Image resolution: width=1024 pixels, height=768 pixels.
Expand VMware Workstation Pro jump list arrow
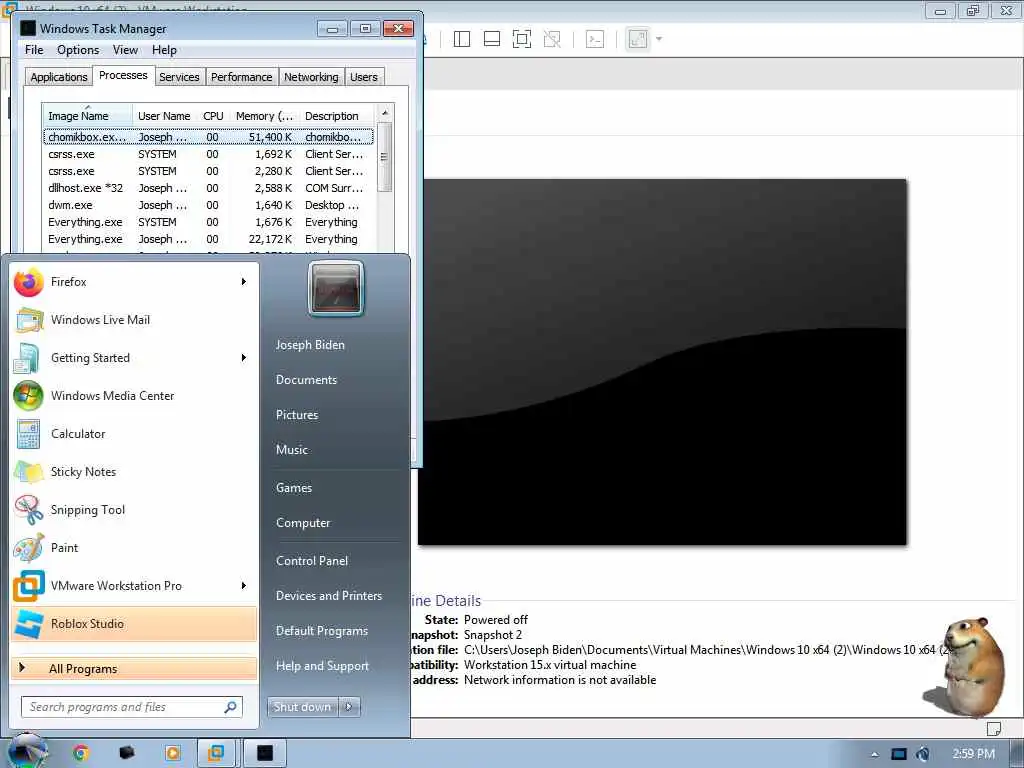244,586
